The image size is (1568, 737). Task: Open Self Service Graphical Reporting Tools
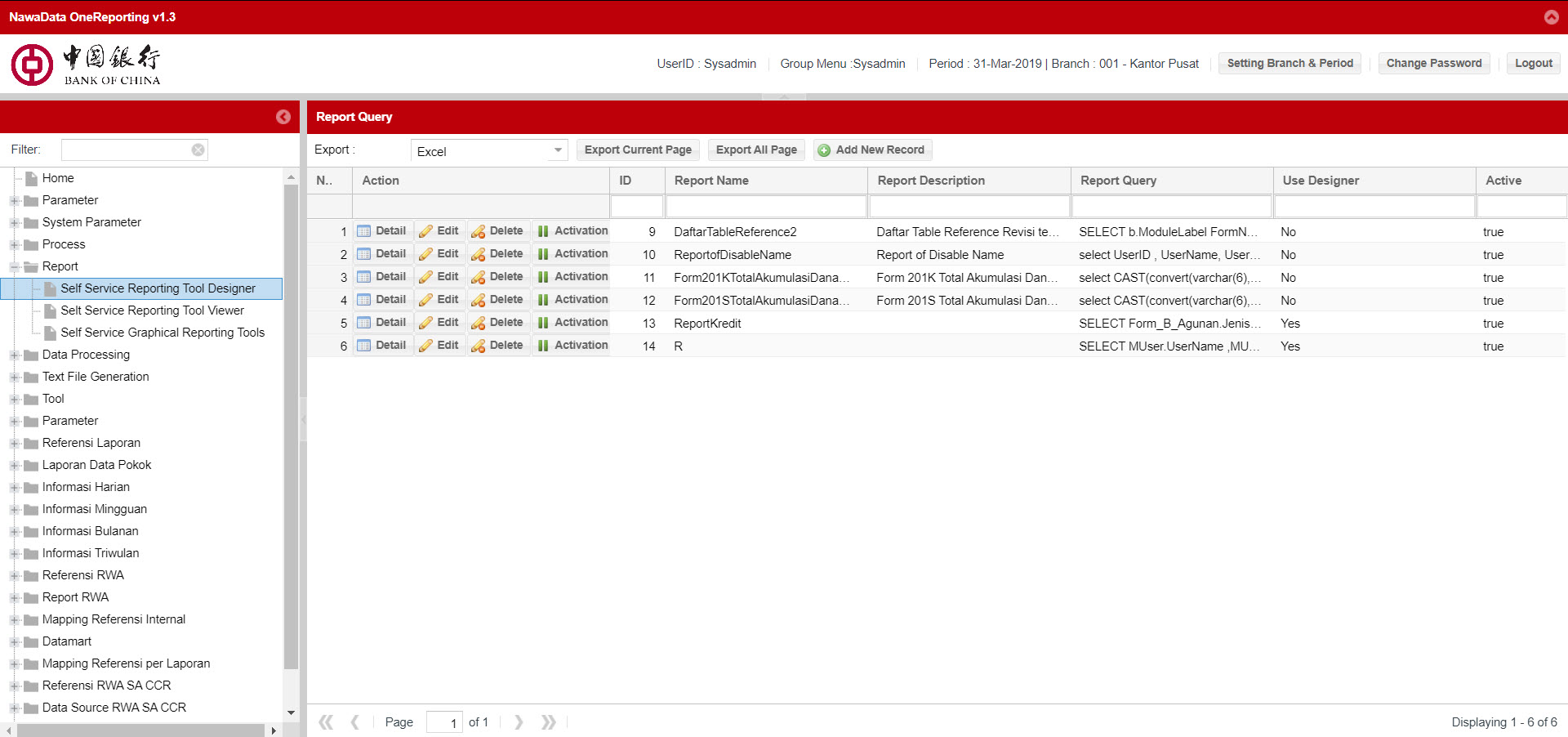(162, 333)
